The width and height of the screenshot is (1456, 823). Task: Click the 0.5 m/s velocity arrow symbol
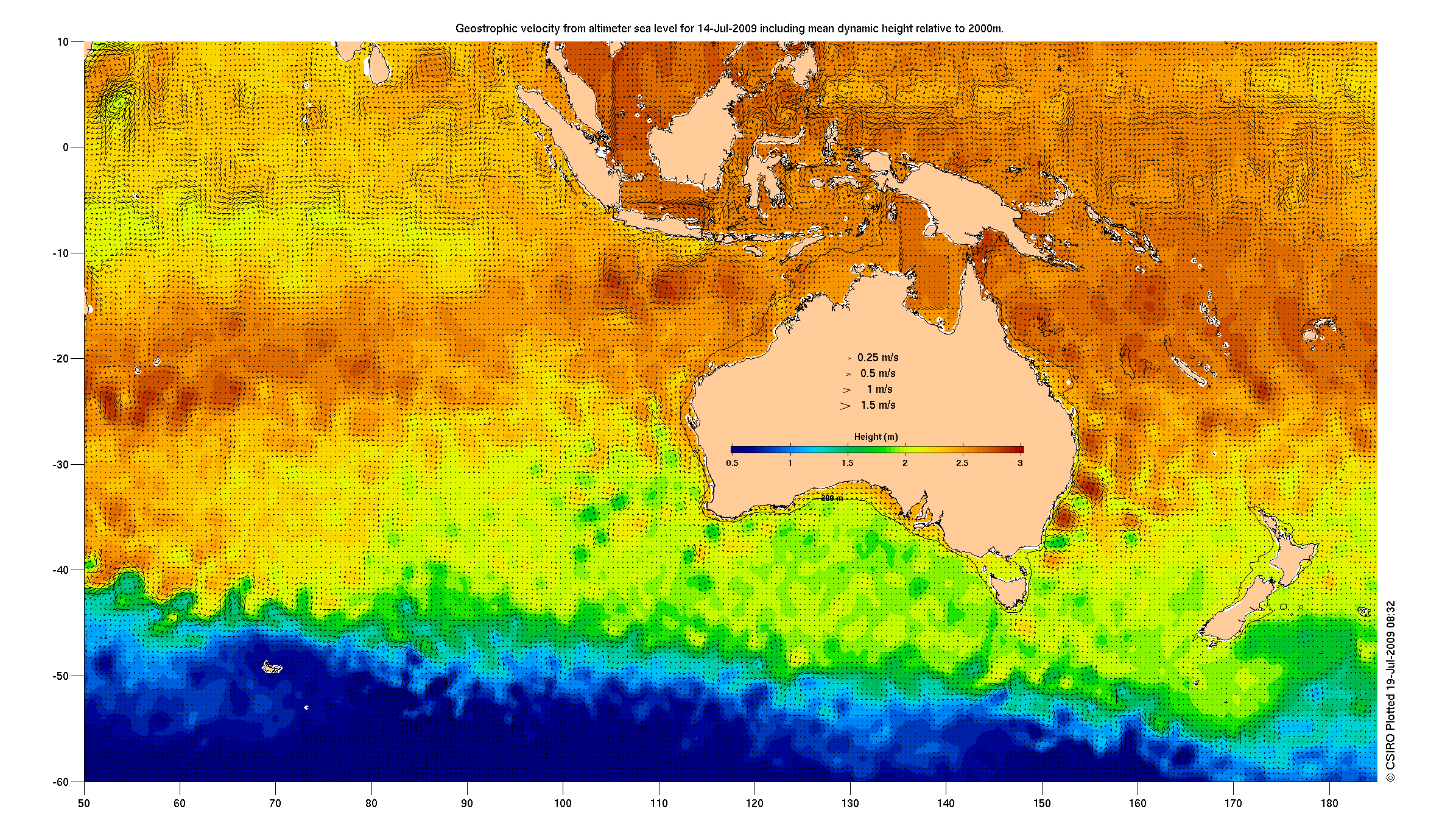pyautogui.click(x=848, y=374)
